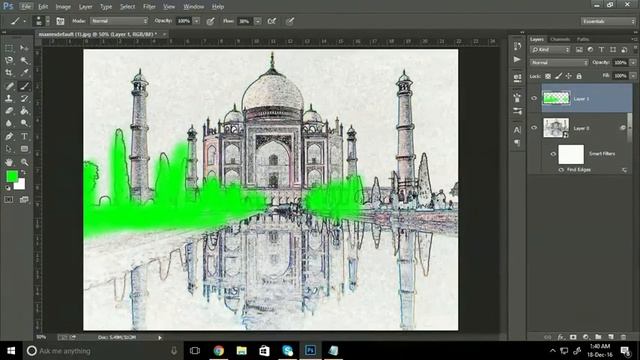Click the swap foreground/background colors arrow
Screen dimensions: 640x360
click(x=23, y=173)
